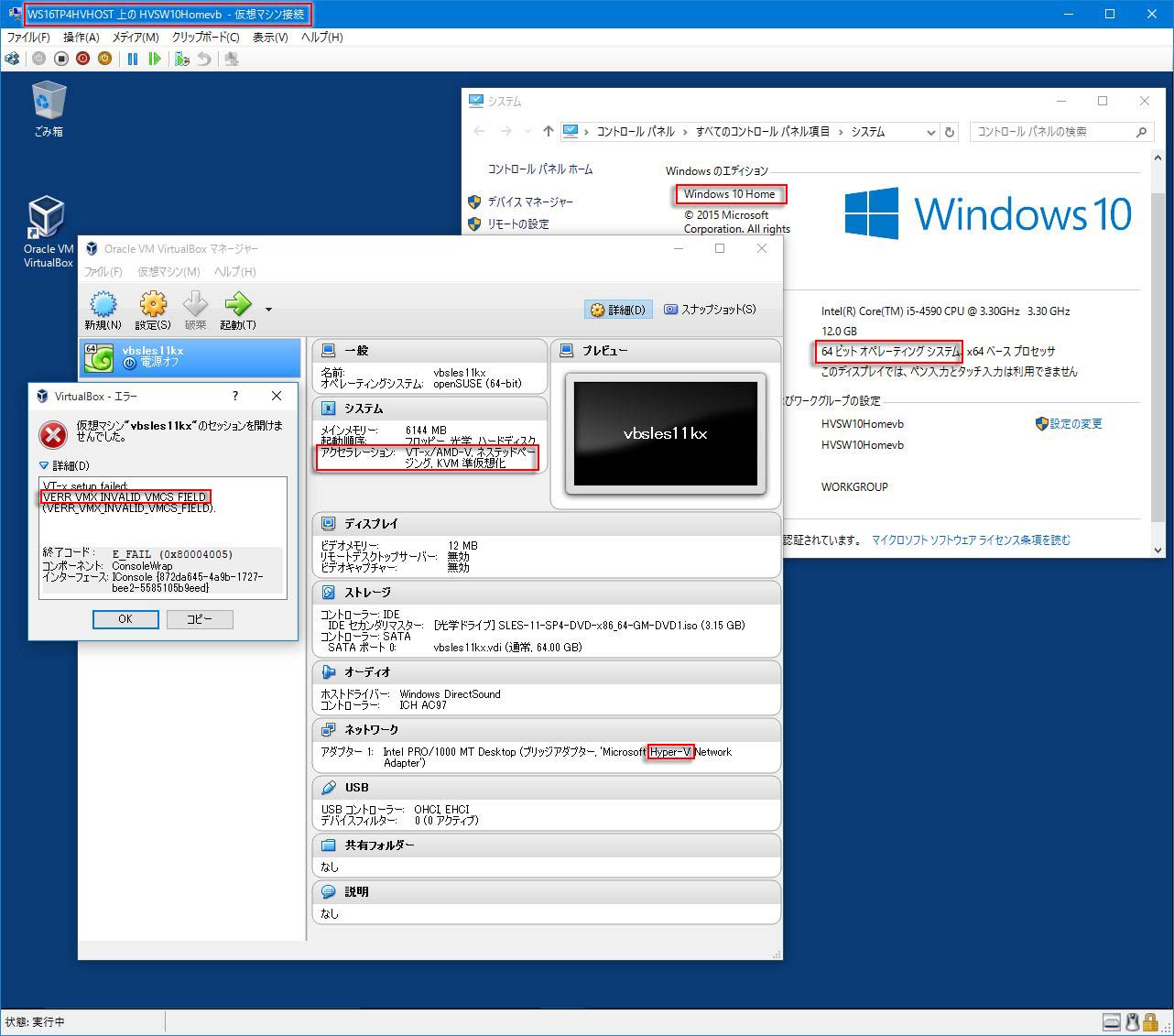1174x1036 pixels.
Task: Send Ctrl+Alt+Del icon in VM connection toolbar
Action: click(12, 59)
